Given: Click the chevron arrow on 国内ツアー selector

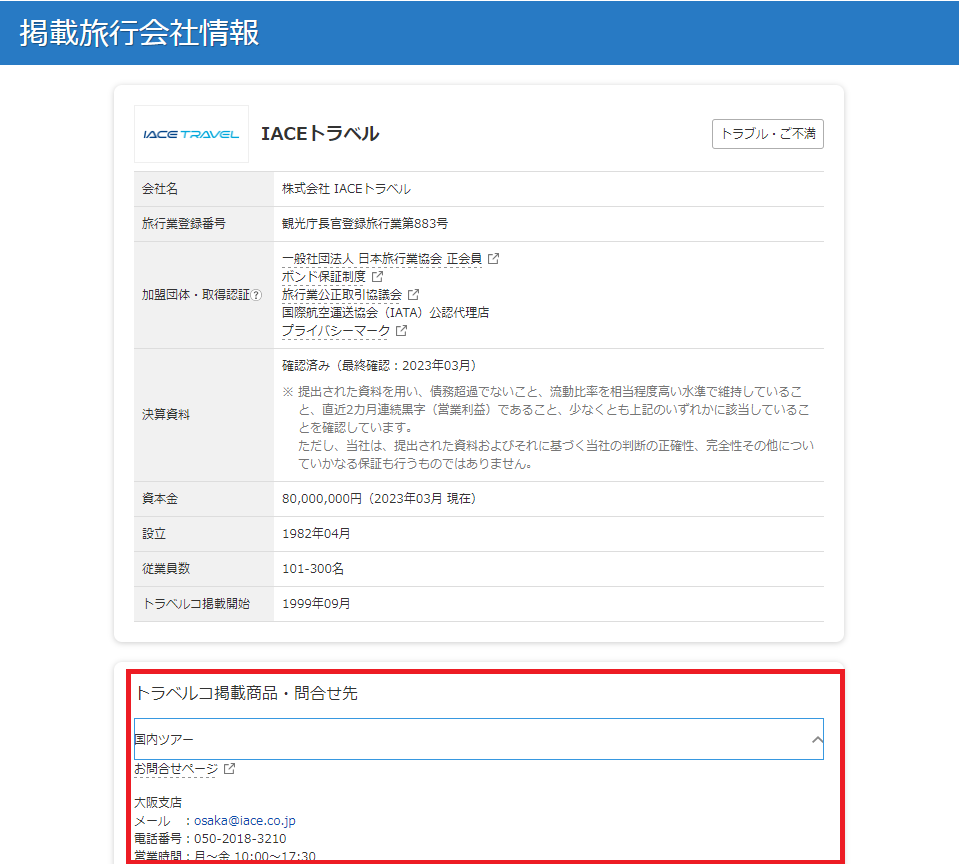Looking at the screenshot, I should pos(816,740).
